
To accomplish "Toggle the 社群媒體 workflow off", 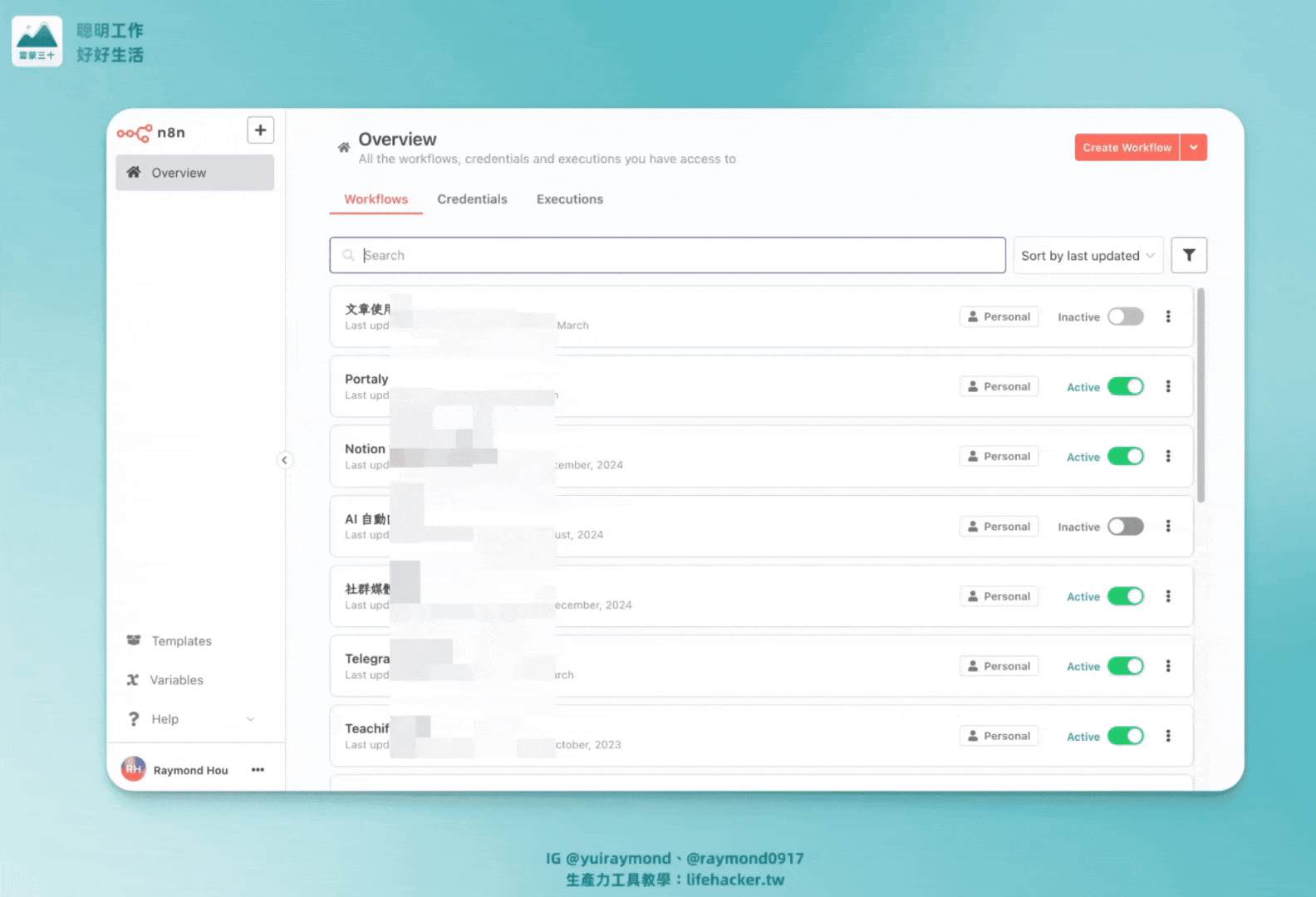I will 1126,596.
